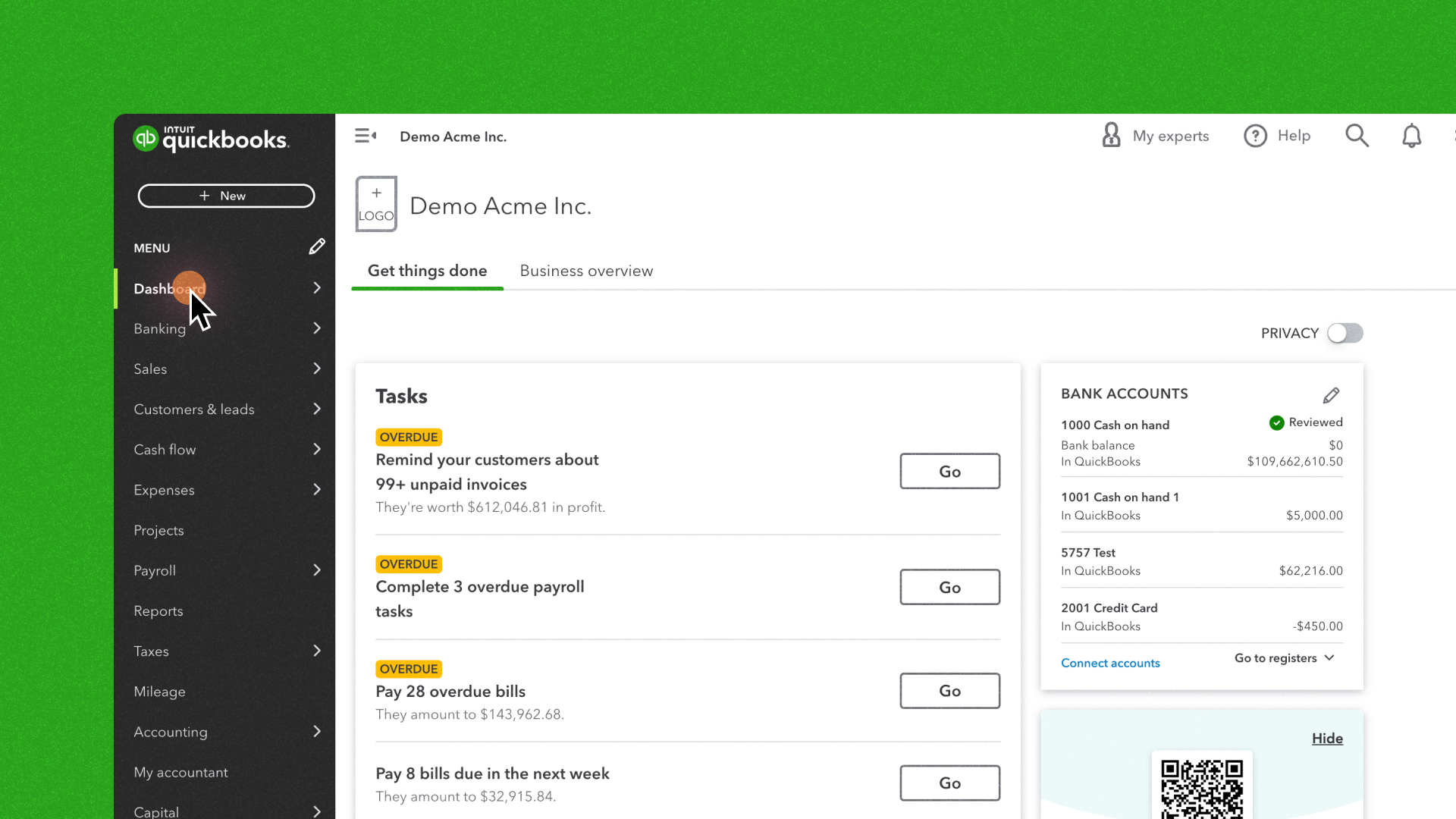The height and width of the screenshot is (819, 1456).
Task: Click the + New button
Action: pyautogui.click(x=226, y=196)
